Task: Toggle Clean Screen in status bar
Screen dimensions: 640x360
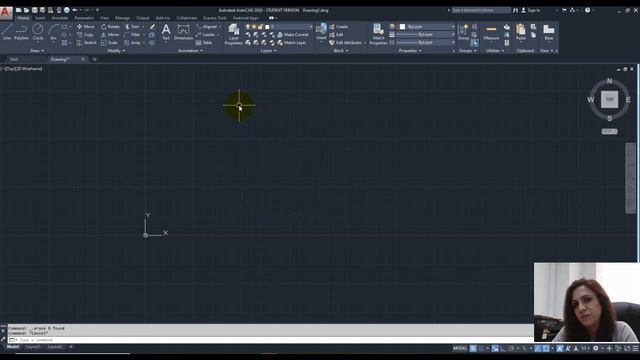Action: [627, 348]
